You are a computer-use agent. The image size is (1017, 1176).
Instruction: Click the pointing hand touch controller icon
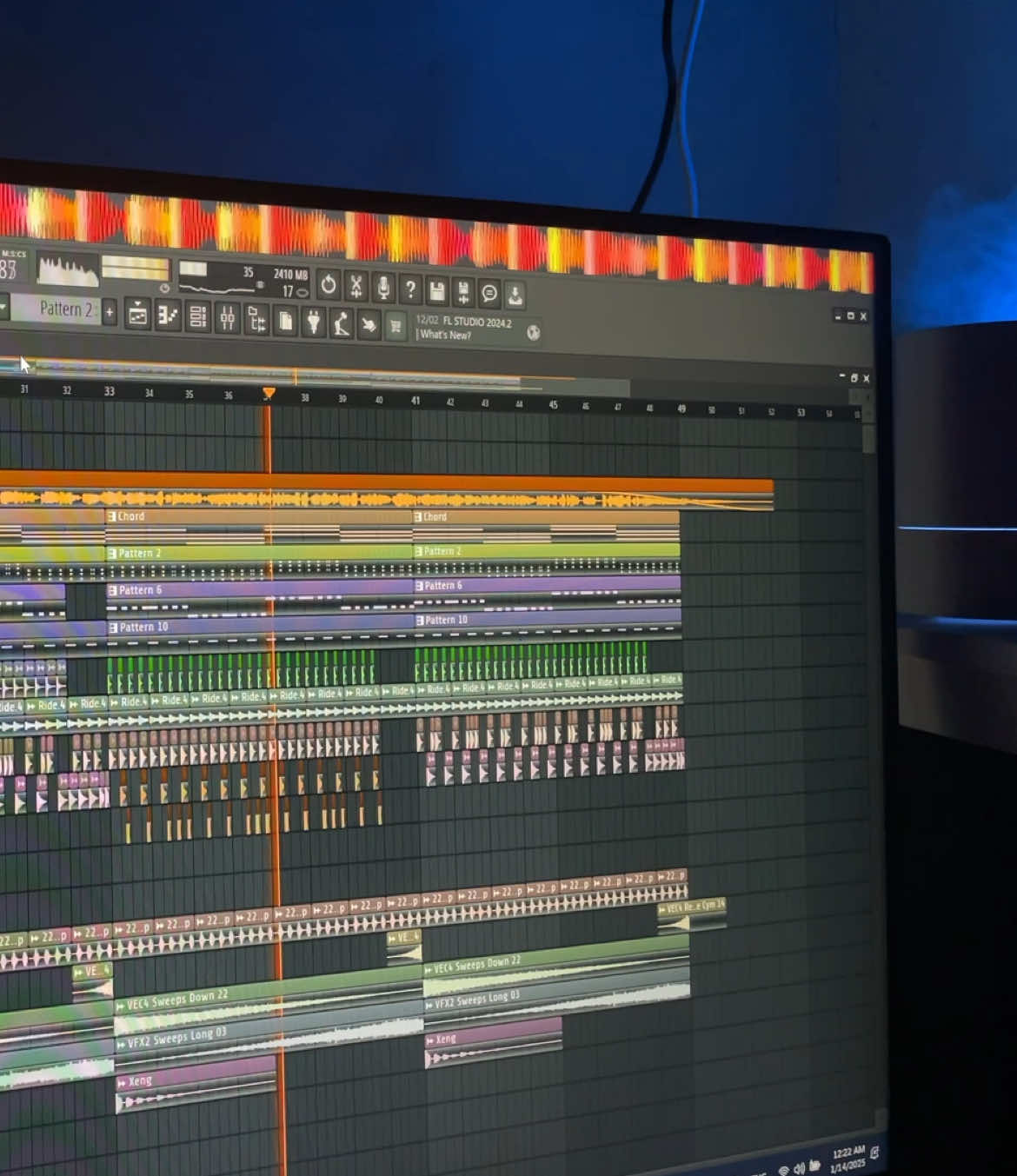coord(369,326)
